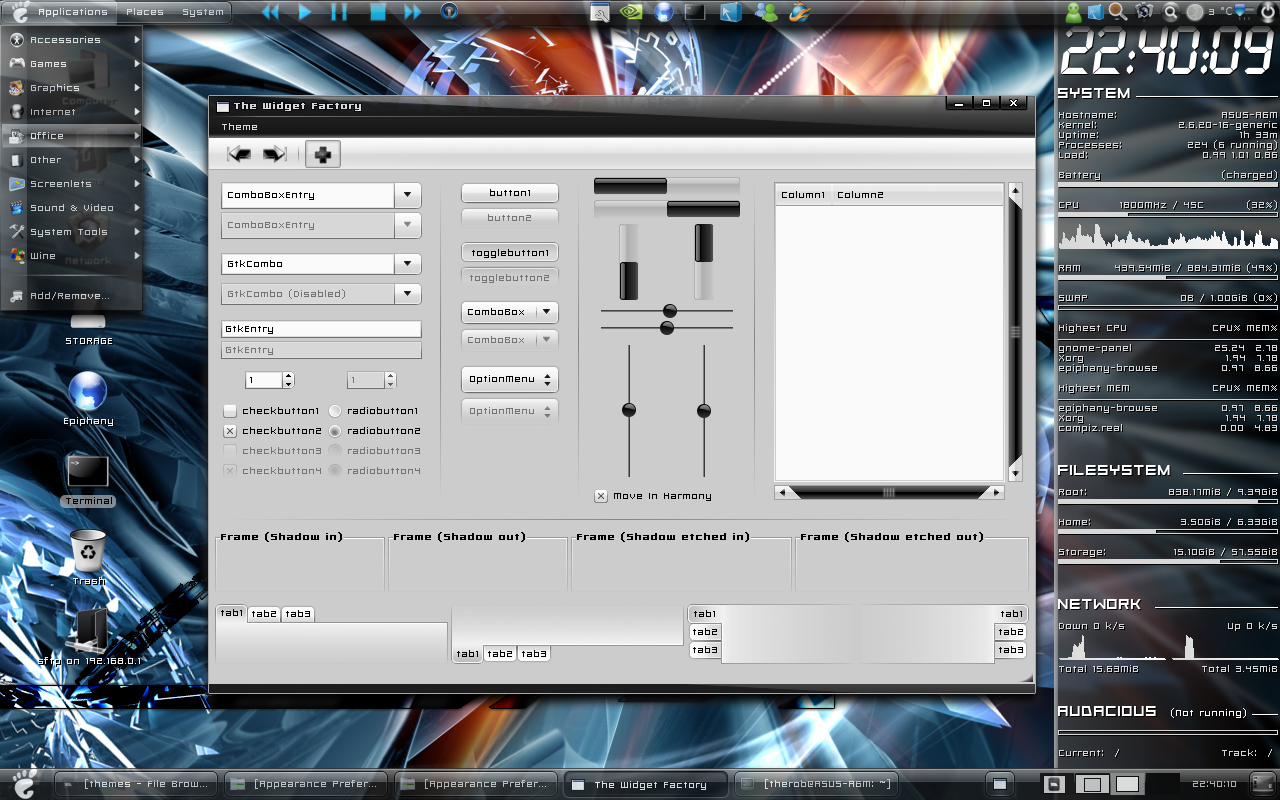The height and width of the screenshot is (800, 1280).
Task: Click the back arrow in Widget Factory toolbar
Action: (239, 154)
